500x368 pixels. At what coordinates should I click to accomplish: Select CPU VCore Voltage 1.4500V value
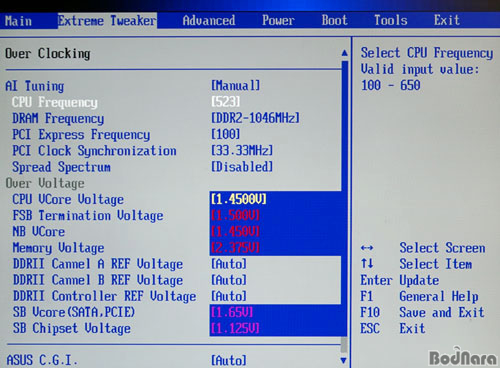[239, 199]
